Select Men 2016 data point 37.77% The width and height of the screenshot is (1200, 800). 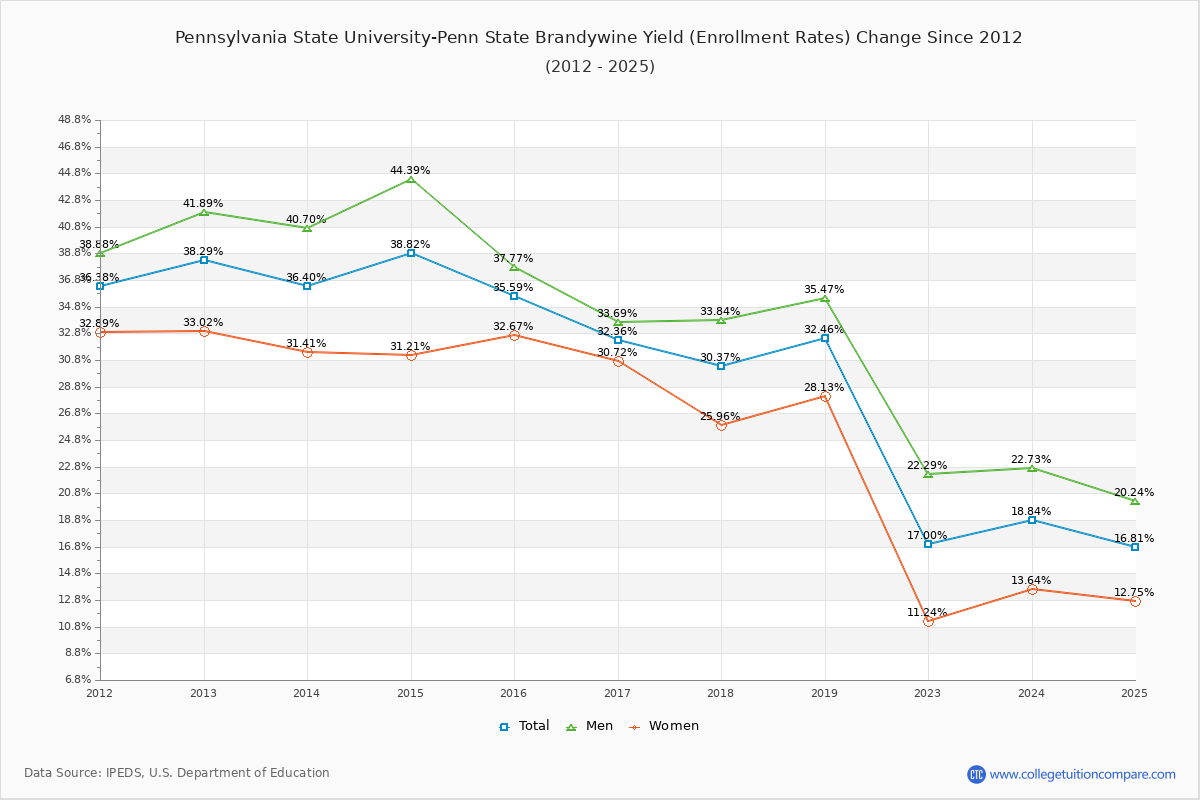point(514,267)
